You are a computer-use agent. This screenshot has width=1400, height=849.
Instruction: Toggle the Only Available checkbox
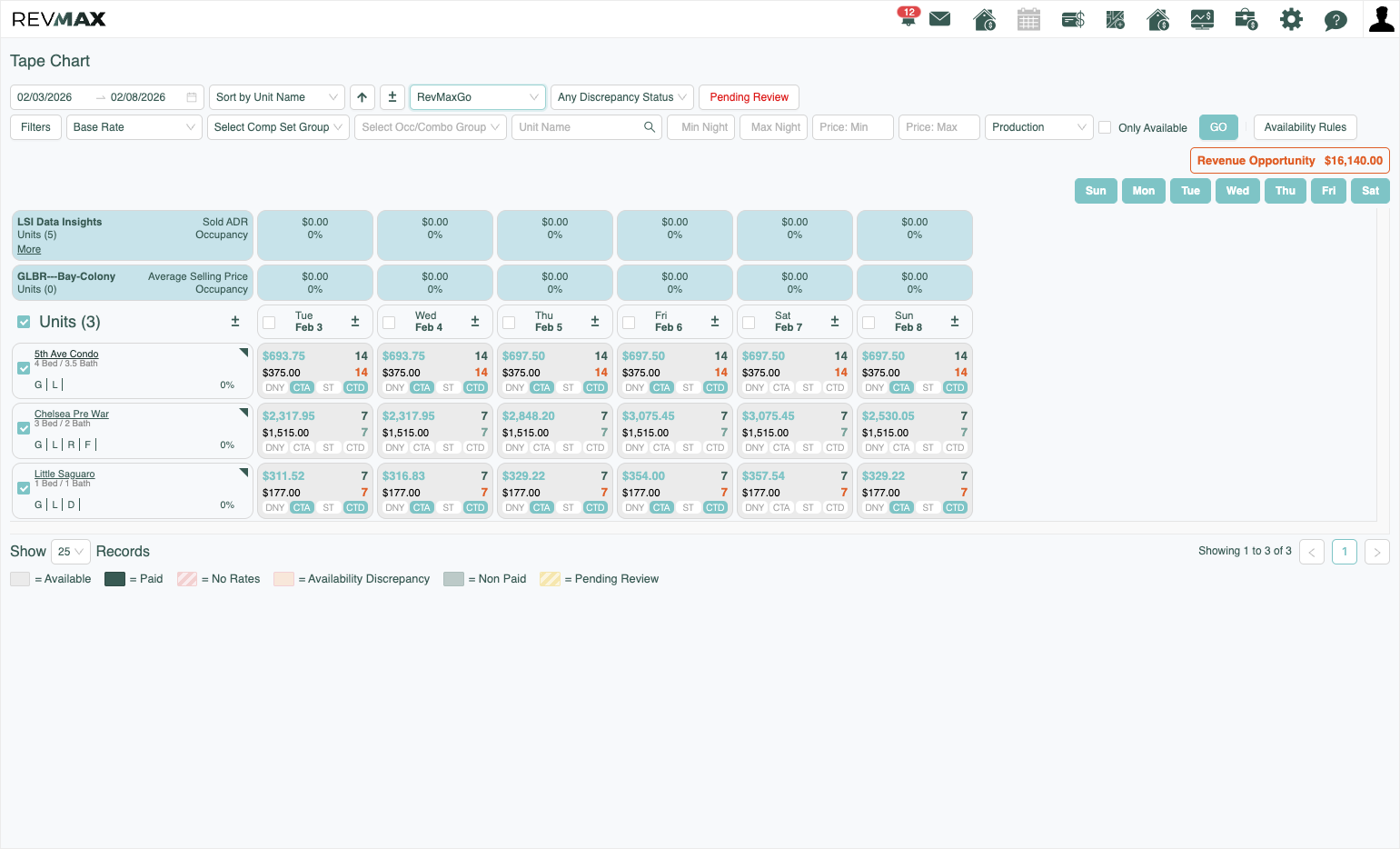pyautogui.click(x=1105, y=127)
